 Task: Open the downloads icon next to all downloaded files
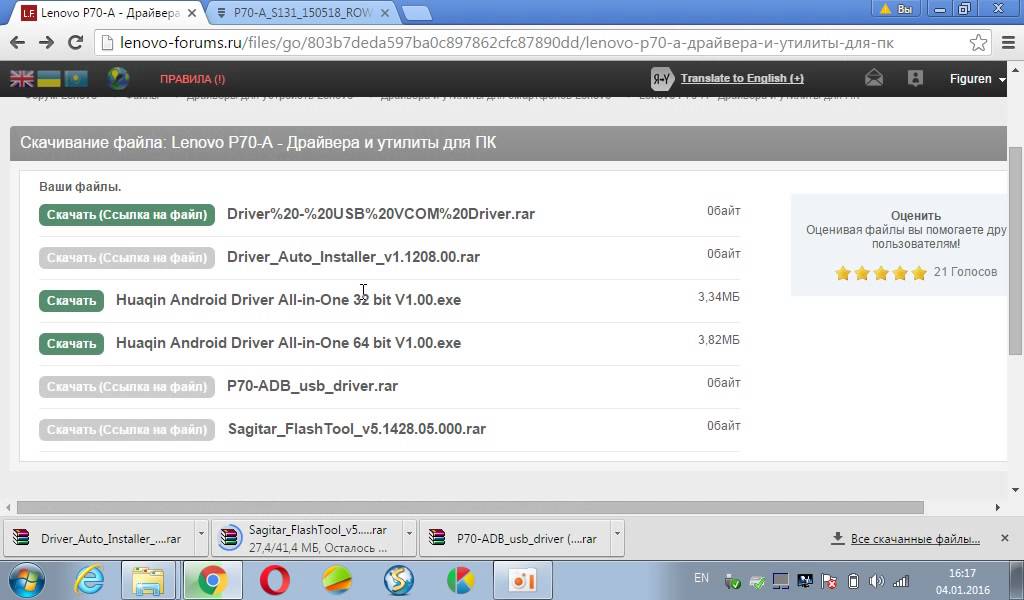coord(837,538)
